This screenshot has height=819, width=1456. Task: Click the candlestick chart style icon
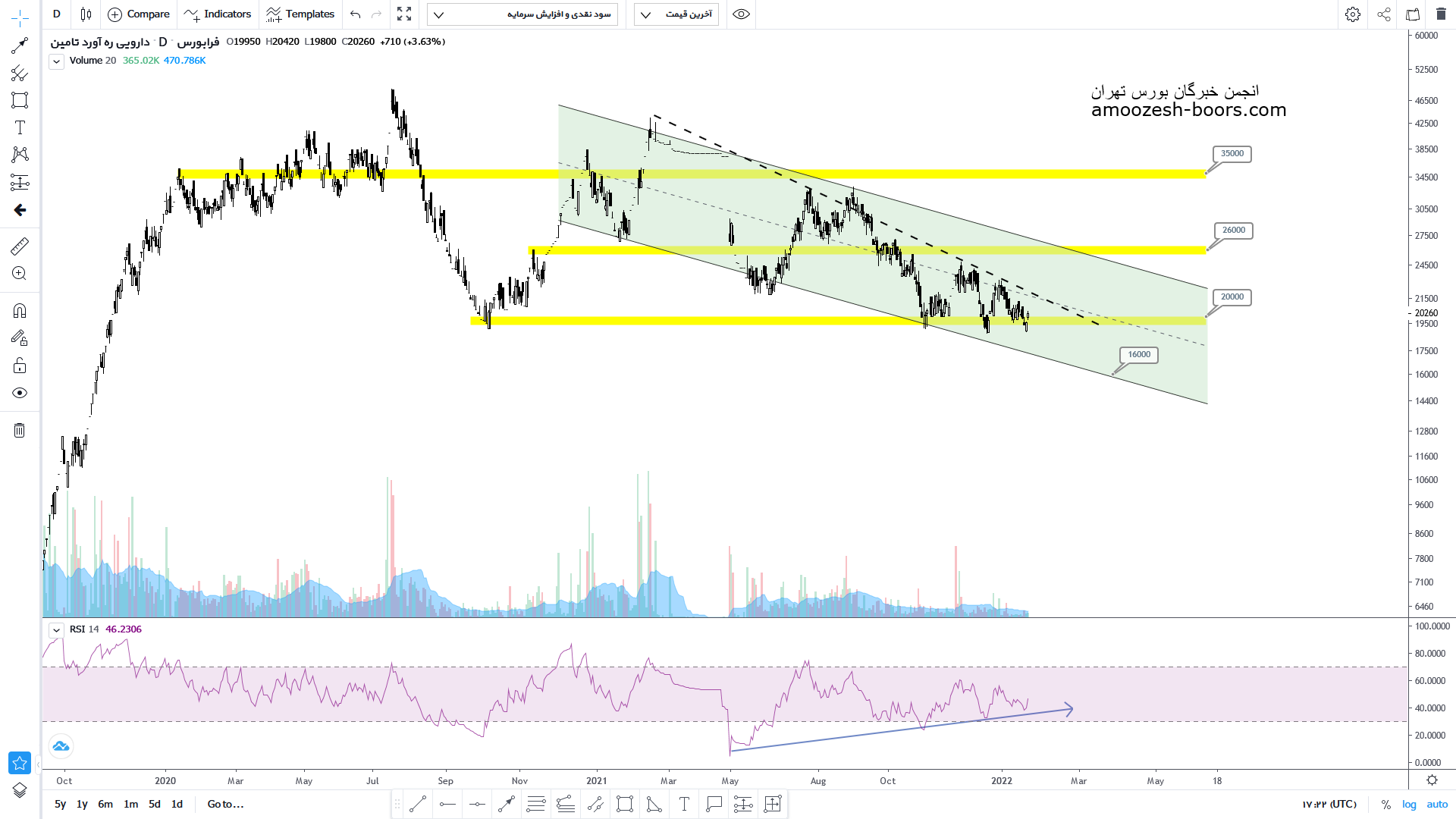[x=86, y=14]
